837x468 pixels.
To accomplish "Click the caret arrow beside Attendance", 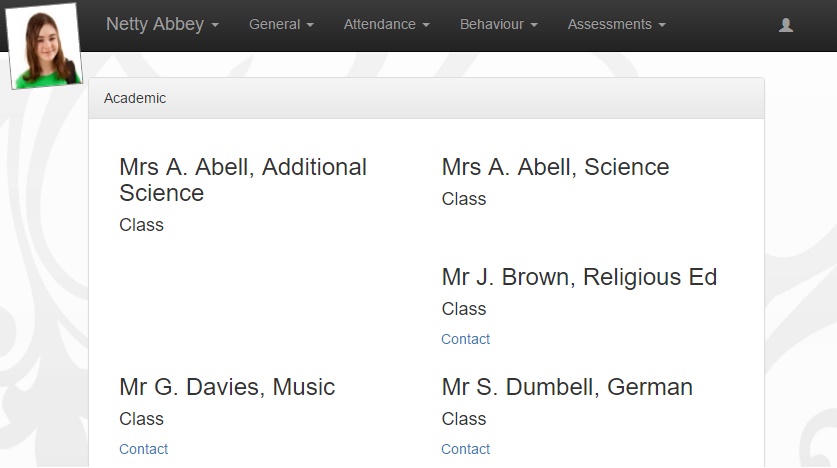I will [x=426, y=25].
